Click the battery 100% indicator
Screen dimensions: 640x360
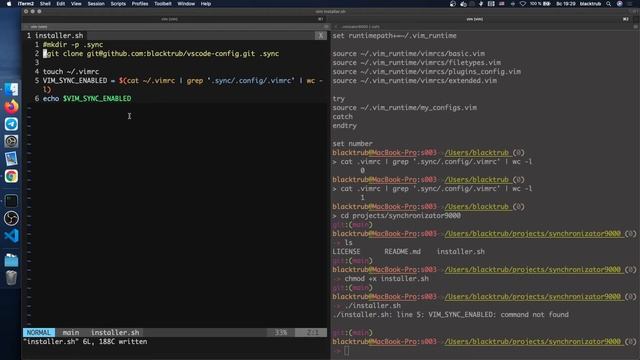click(x=540, y=4)
